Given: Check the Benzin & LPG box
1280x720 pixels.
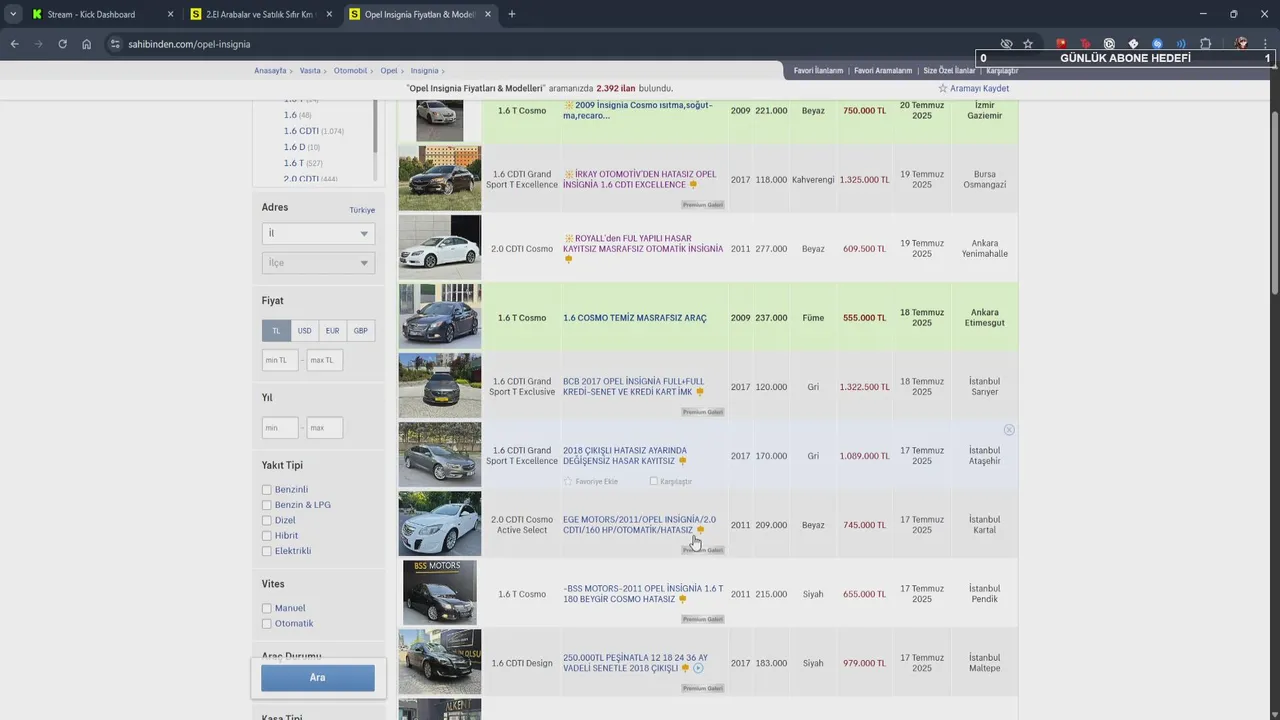Looking at the screenshot, I should (267, 505).
